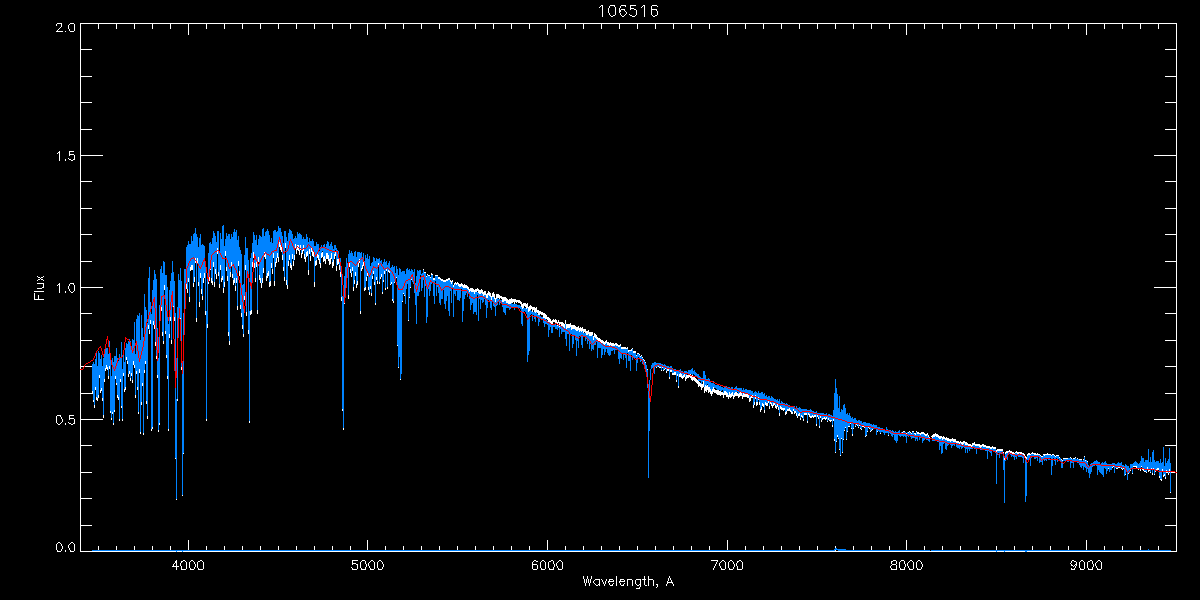Click the 5000 wavelength tick label
This screenshot has width=1200, height=600.
click(x=367, y=564)
